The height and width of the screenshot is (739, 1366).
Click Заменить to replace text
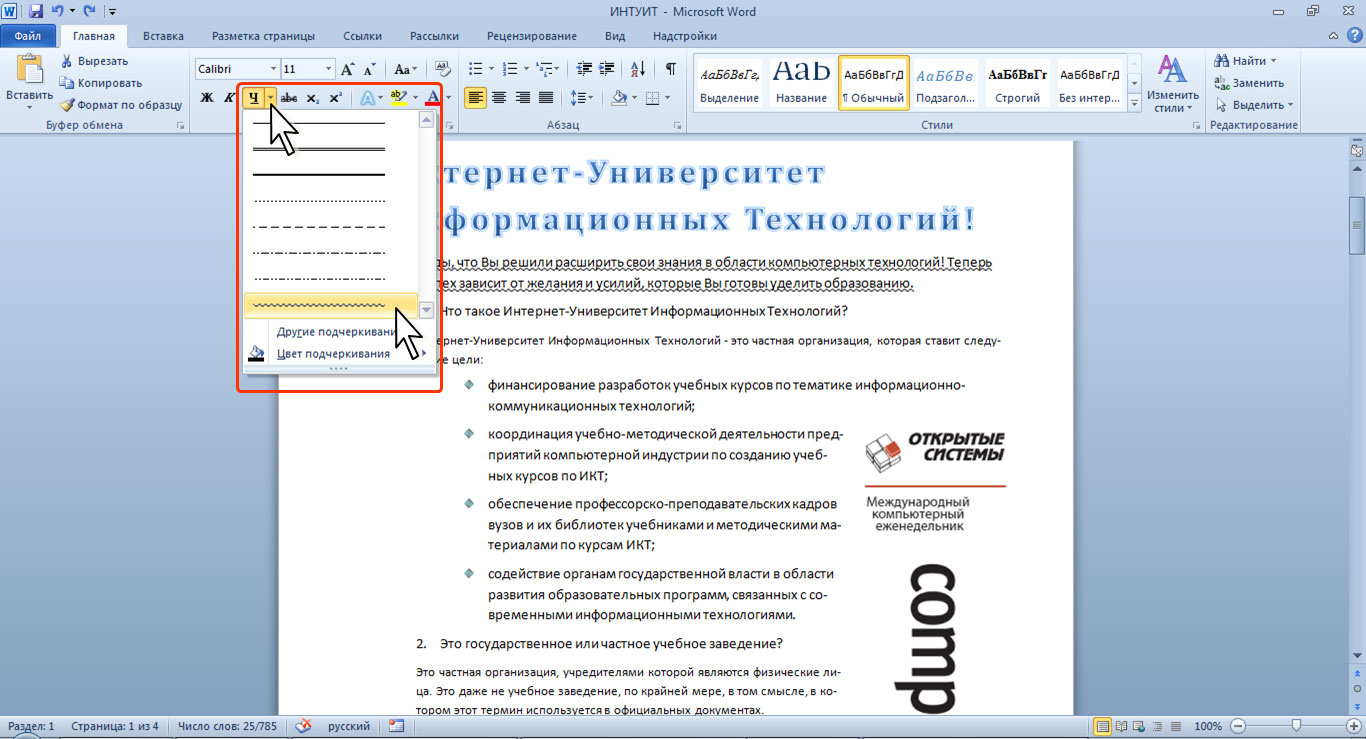tap(1250, 83)
